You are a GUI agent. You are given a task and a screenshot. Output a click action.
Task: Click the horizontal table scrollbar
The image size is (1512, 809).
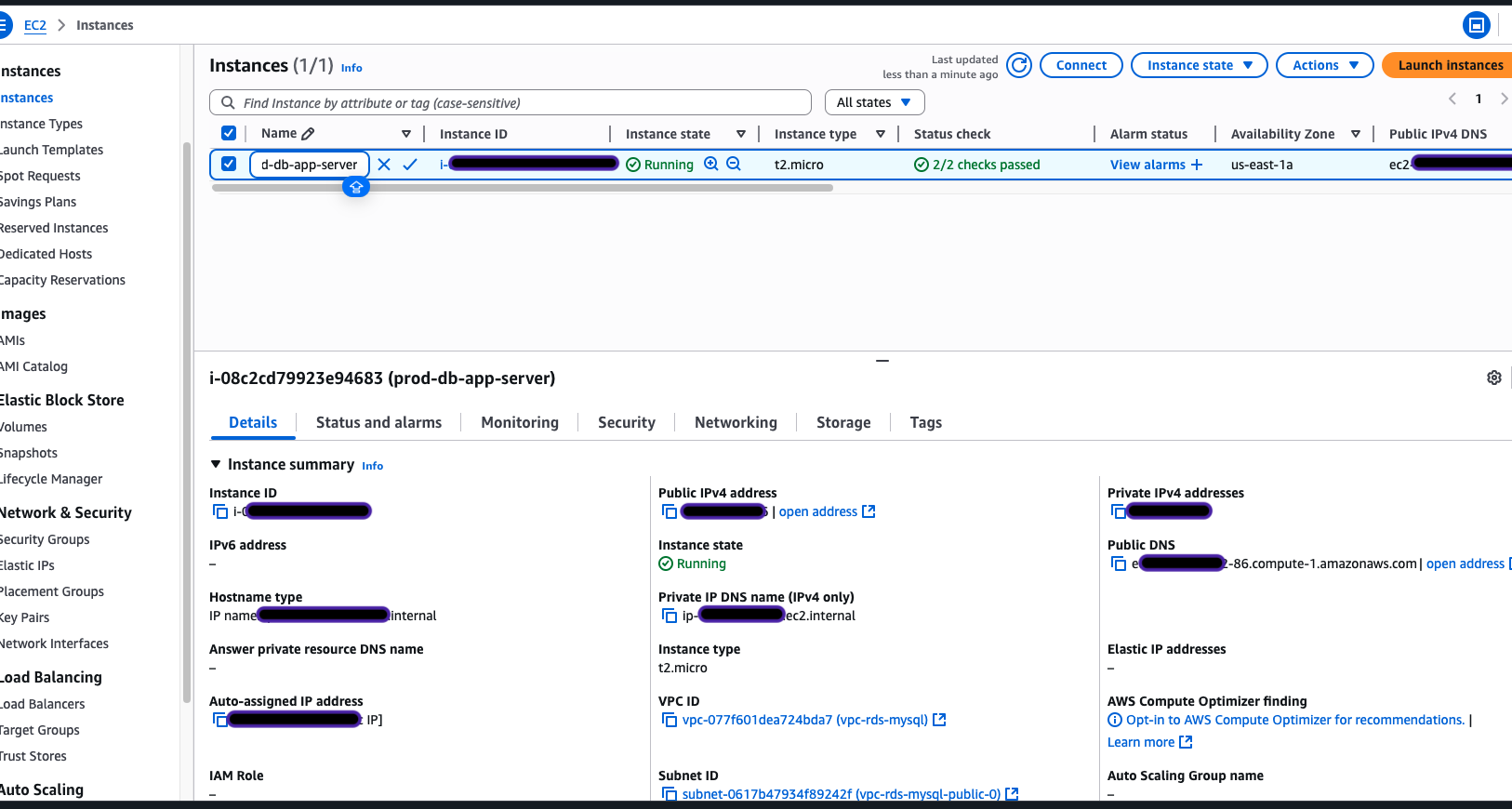[x=523, y=188]
